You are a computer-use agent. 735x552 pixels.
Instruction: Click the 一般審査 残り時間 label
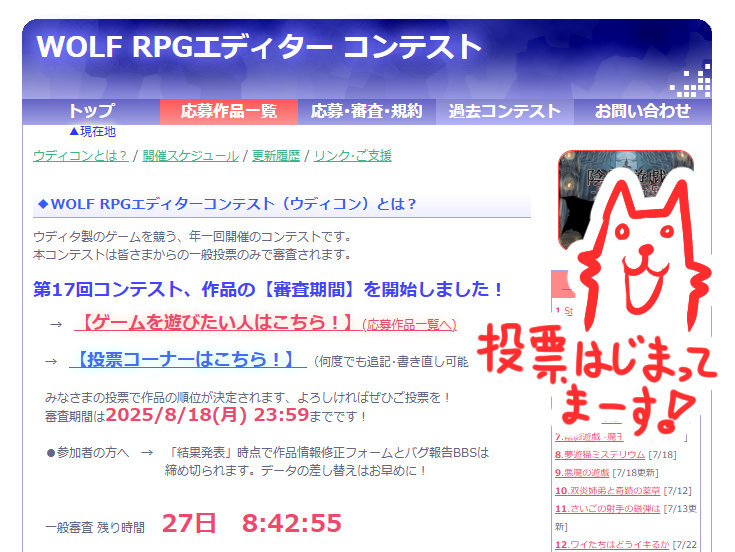[x=95, y=528]
